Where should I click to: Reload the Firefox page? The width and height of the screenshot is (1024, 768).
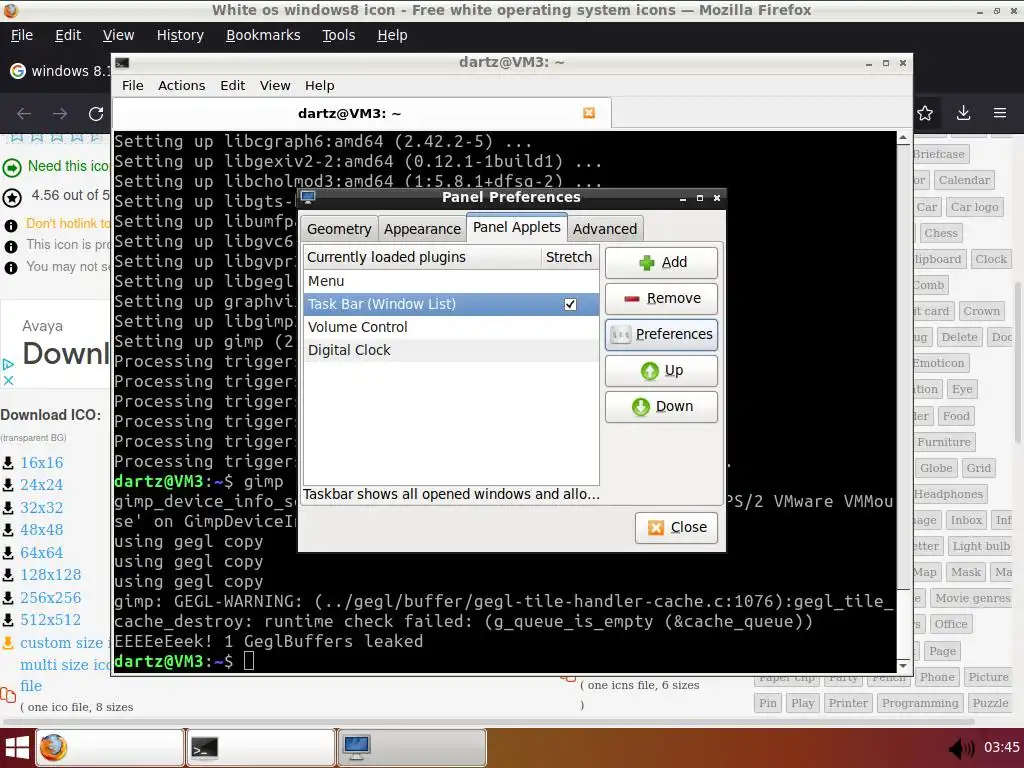(96, 114)
